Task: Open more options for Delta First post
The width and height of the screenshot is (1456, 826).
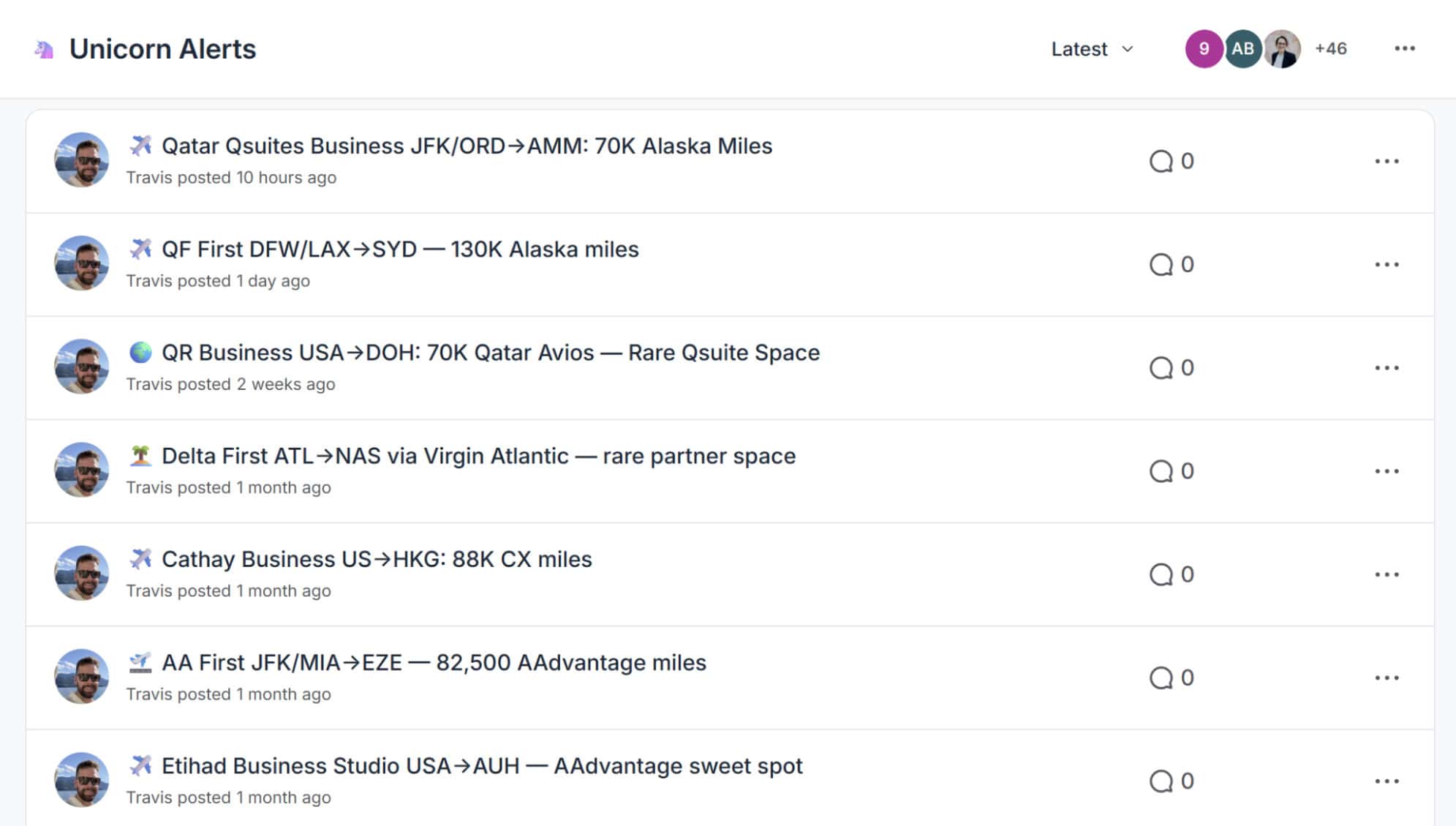Action: tap(1387, 471)
